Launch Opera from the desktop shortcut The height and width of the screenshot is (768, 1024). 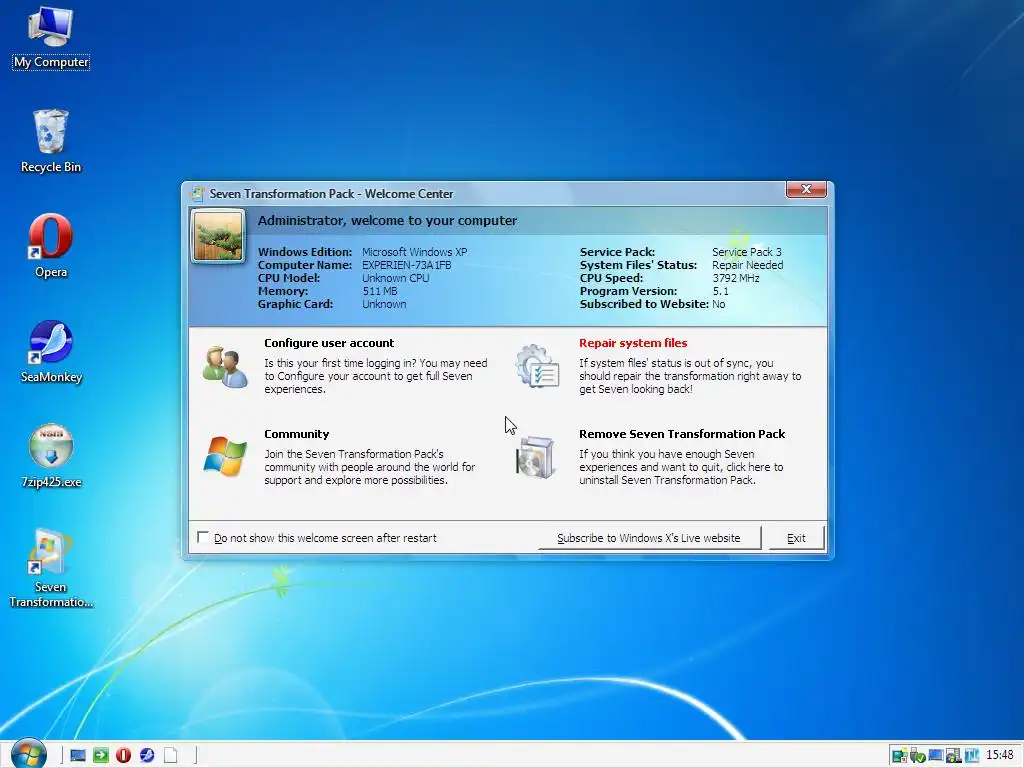[x=50, y=246]
